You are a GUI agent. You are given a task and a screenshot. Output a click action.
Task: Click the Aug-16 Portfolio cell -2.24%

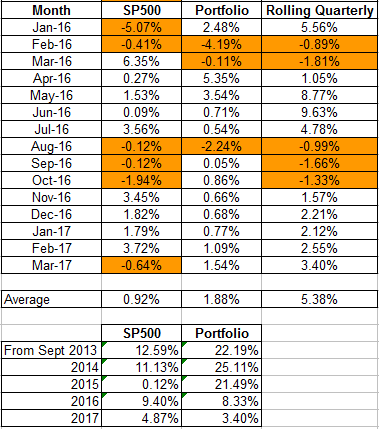point(221,146)
